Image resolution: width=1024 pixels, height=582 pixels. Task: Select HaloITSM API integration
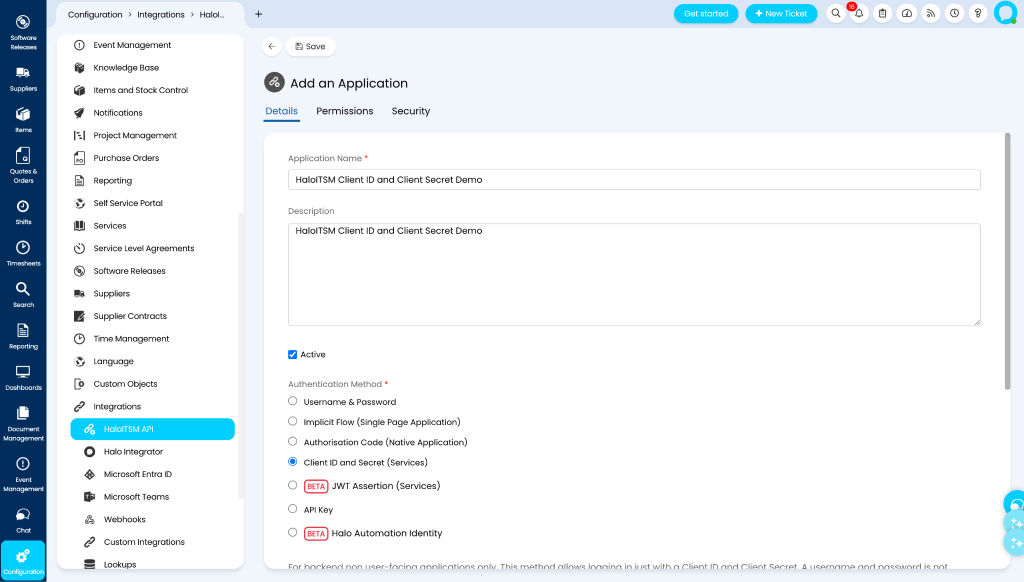click(x=152, y=429)
